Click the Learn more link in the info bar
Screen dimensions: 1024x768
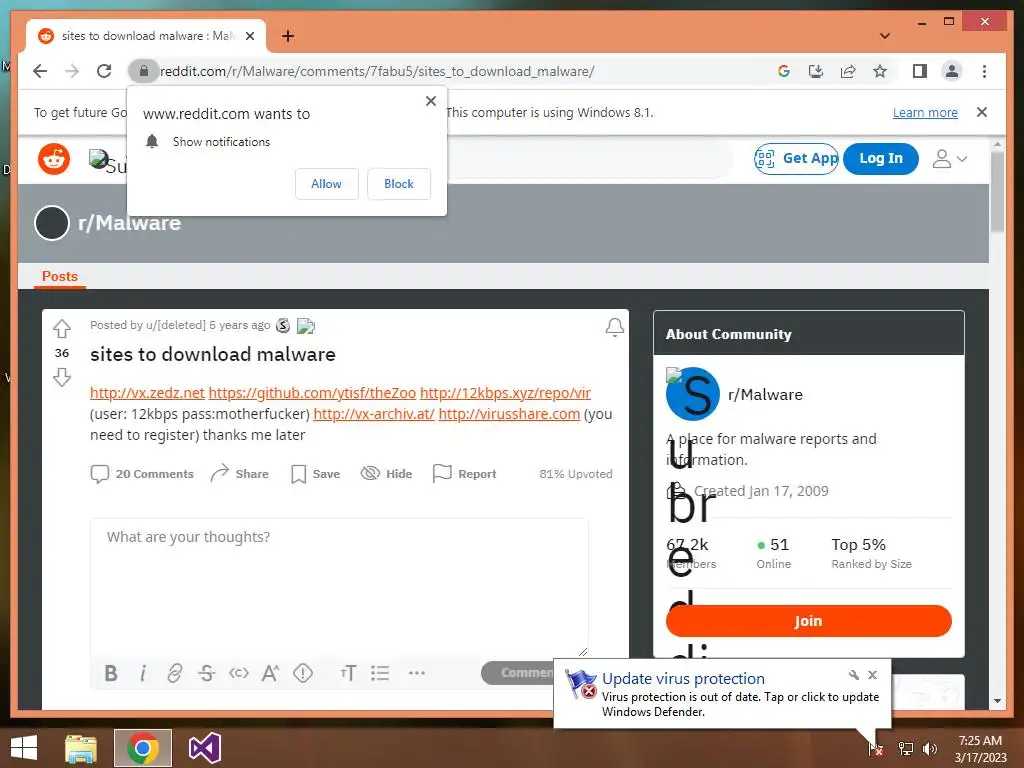pos(925,112)
